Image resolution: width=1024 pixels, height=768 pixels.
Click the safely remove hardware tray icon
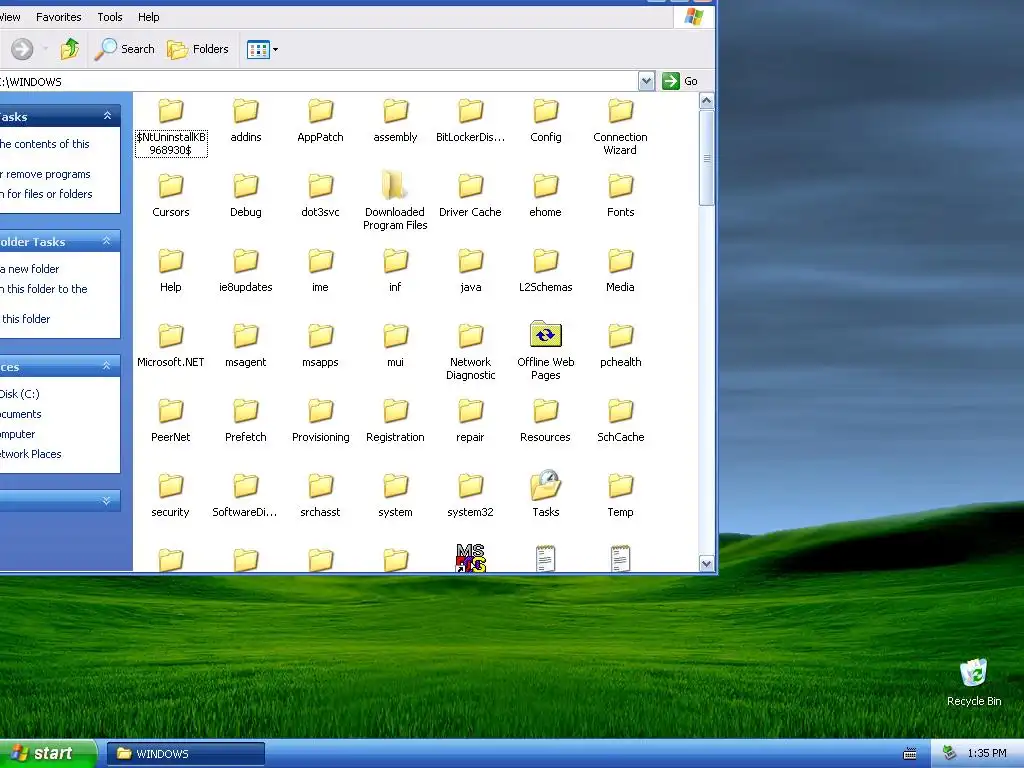coord(950,753)
